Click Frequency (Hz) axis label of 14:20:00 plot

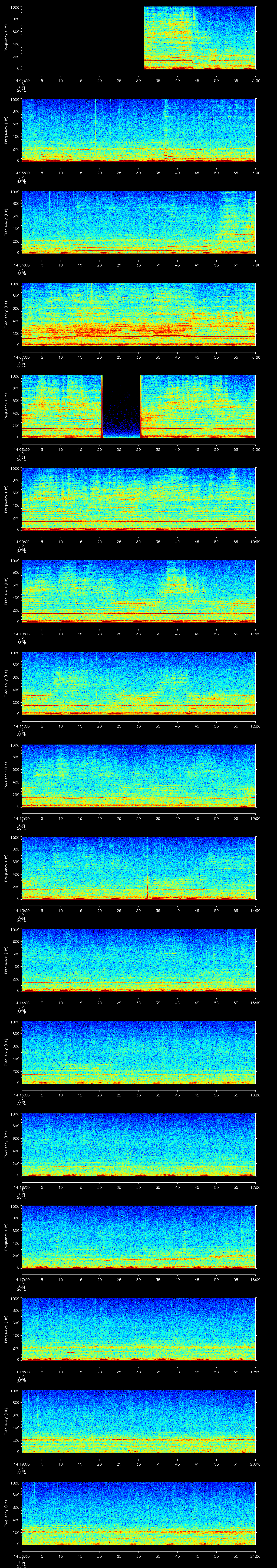pyautogui.click(x=6, y=1514)
